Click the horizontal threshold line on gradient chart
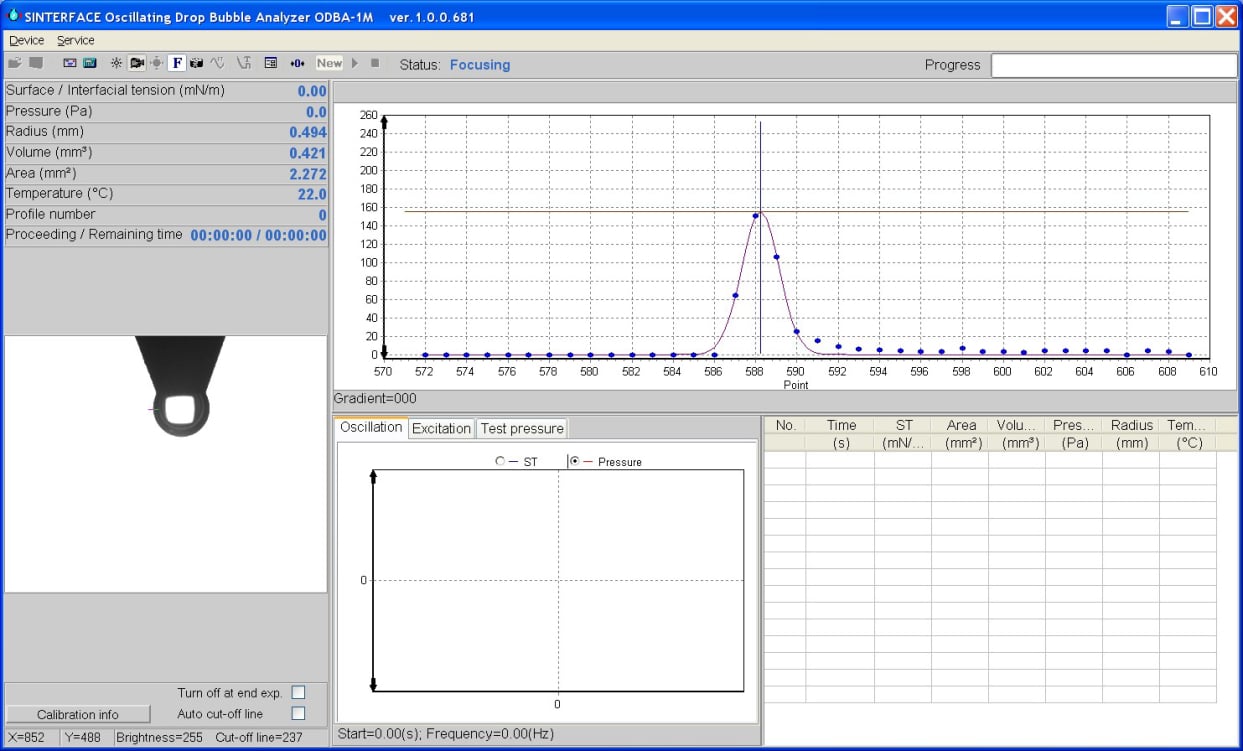 pyautogui.click(x=796, y=211)
